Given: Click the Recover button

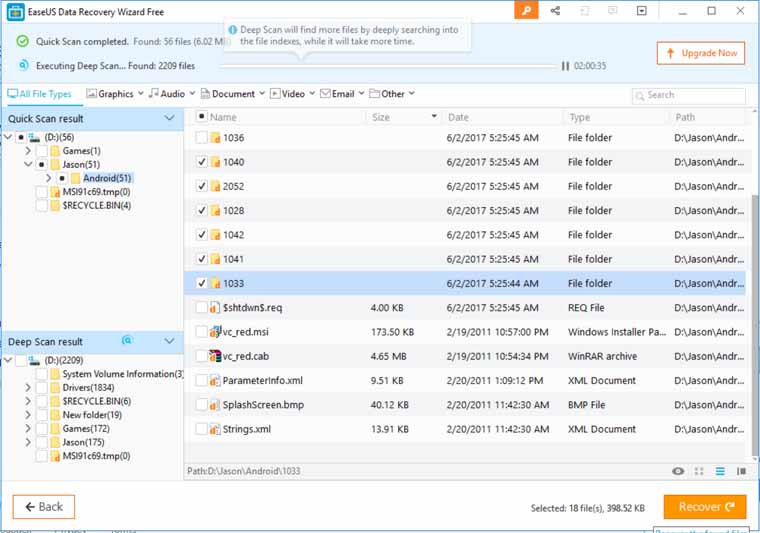Looking at the screenshot, I should 705,507.
